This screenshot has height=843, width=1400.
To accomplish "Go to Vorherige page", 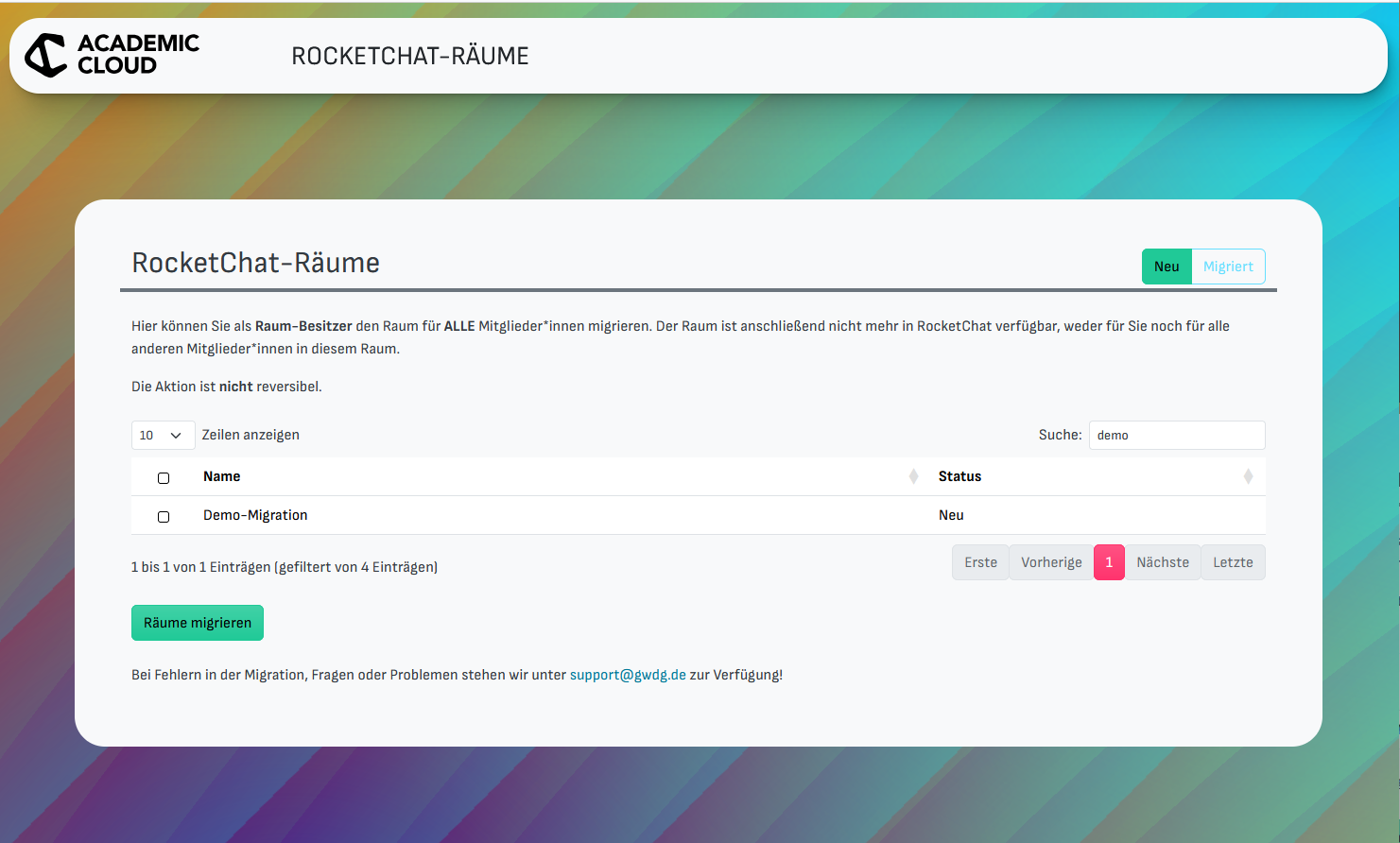I will 1051,562.
